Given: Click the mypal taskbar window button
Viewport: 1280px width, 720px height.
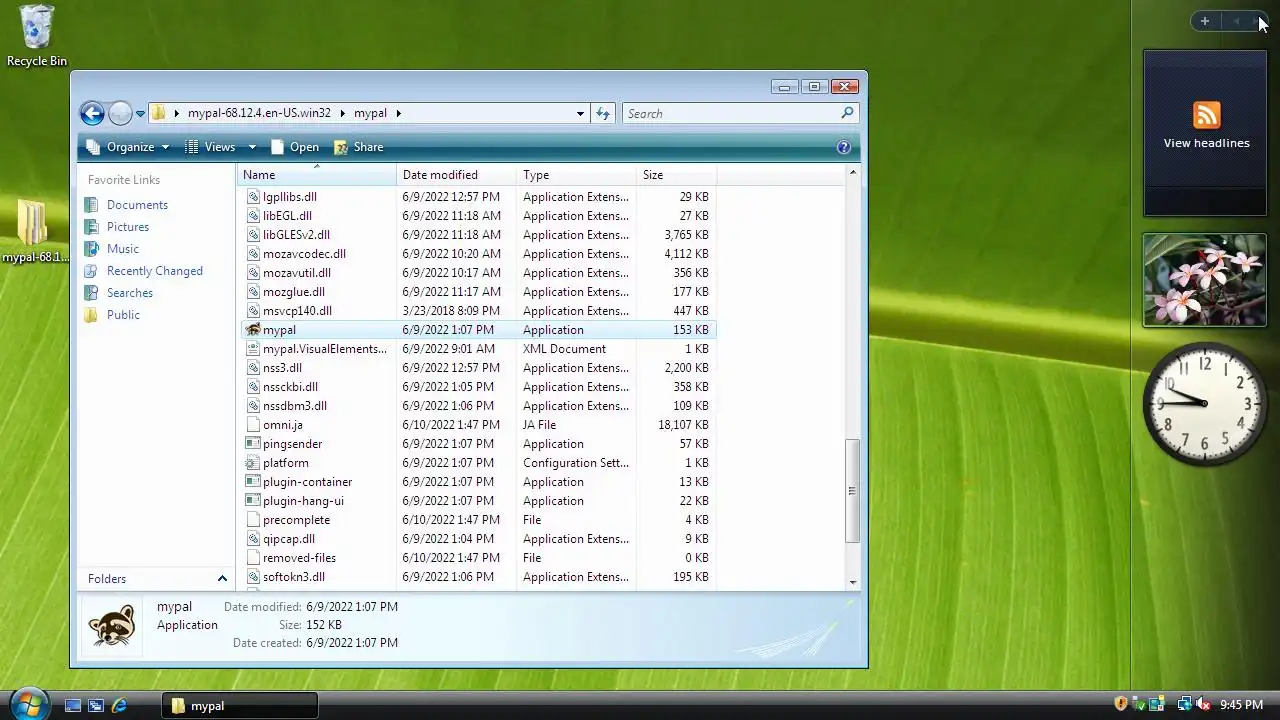Looking at the screenshot, I should [240, 706].
